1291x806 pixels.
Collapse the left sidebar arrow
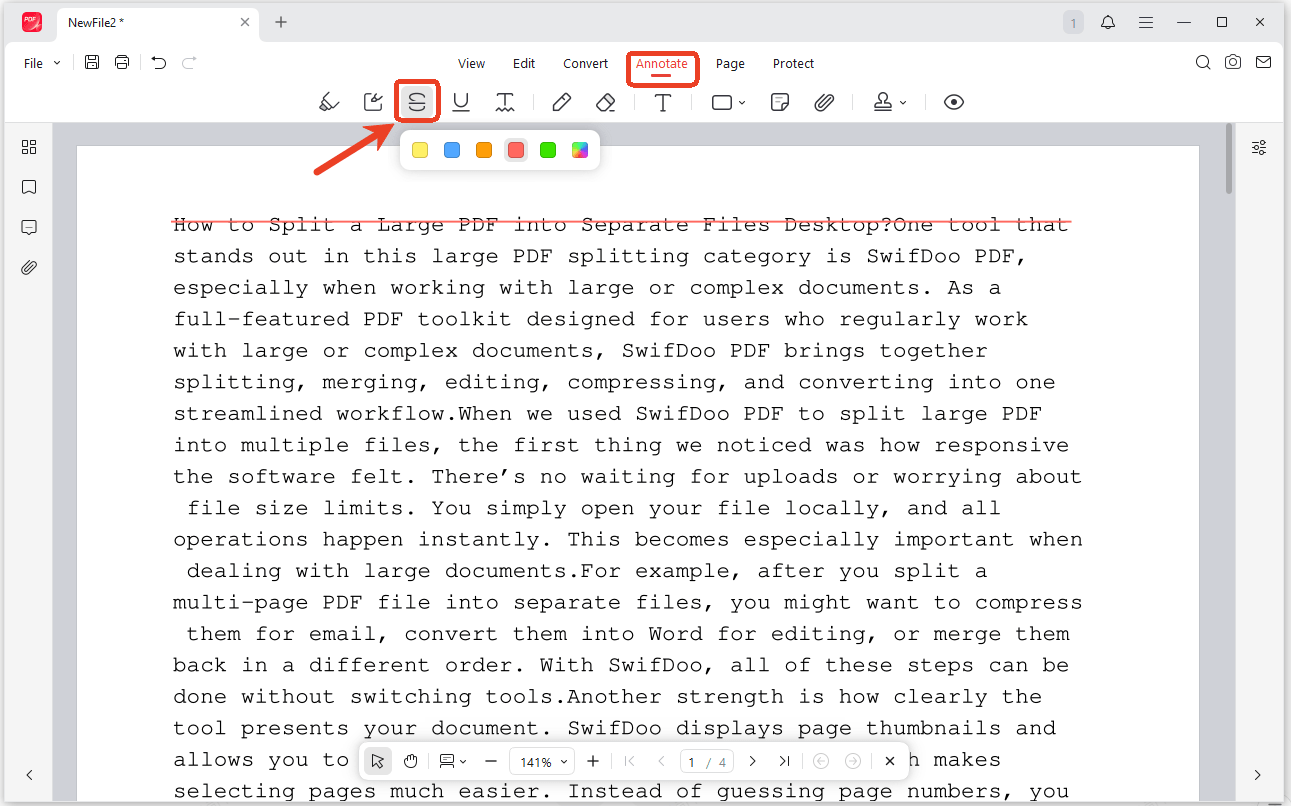pos(29,775)
